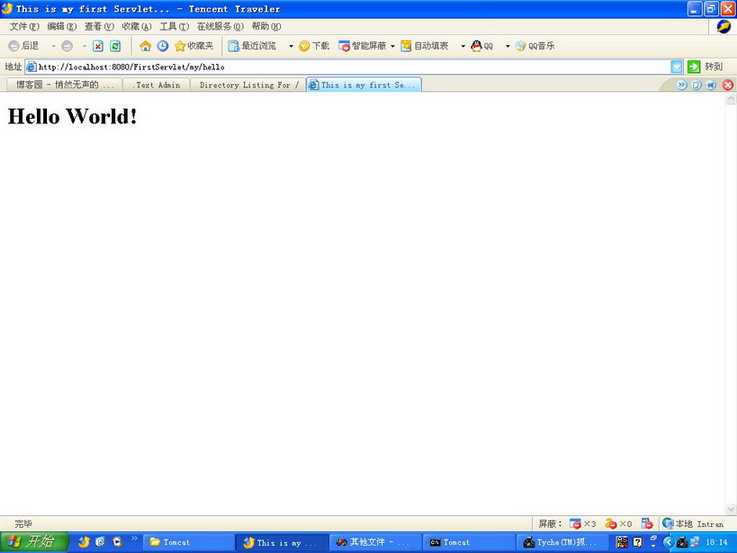Click the green Go (转到) button
This screenshot has height=553, width=737.
pyautogui.click(x=705, y=67)
